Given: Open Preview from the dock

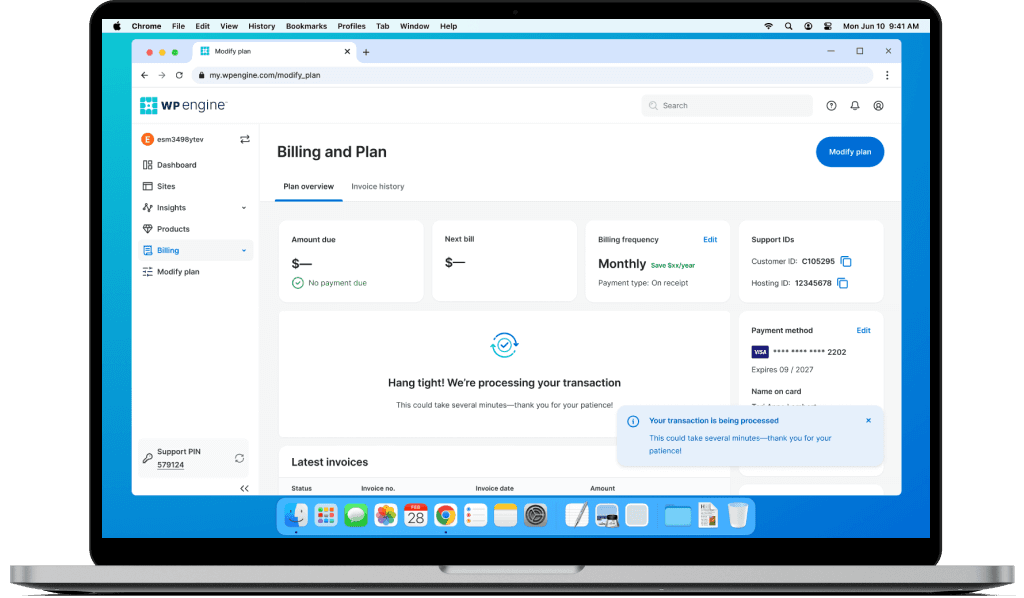Looking at the screenshot, I should (607, 515).
